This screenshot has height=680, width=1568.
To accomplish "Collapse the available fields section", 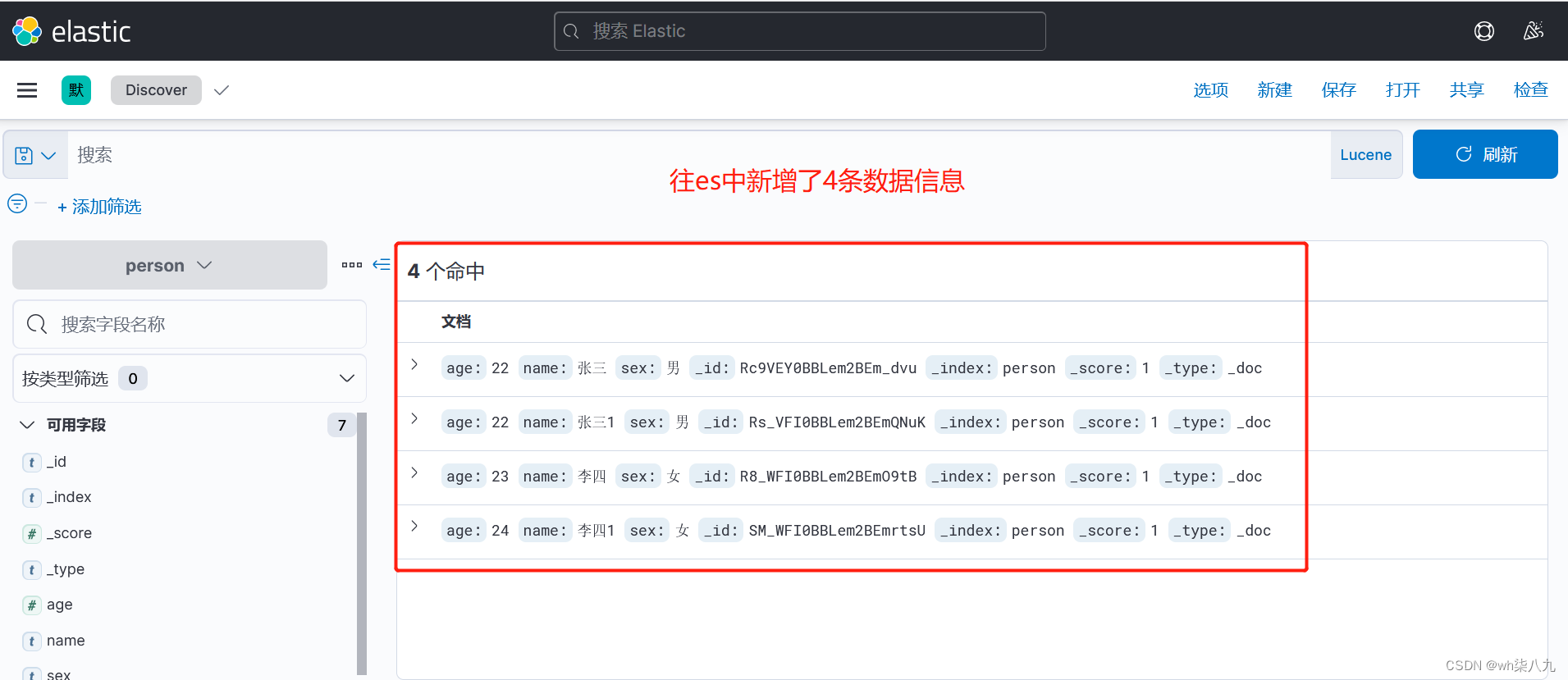I will (27, 425).
